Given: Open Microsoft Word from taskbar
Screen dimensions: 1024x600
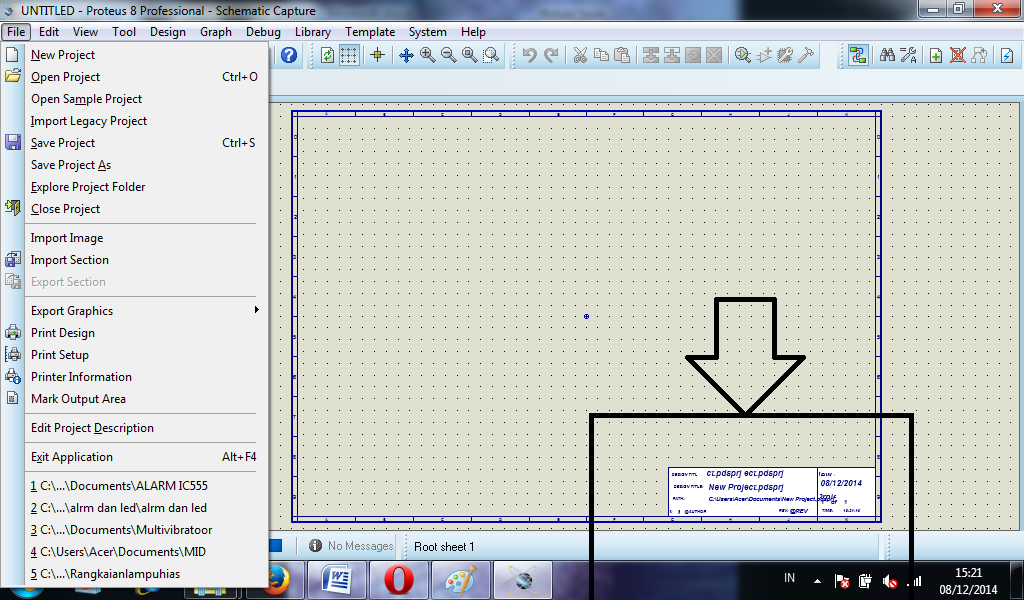Looking at the screenshot, I should (x=338, y=580).
